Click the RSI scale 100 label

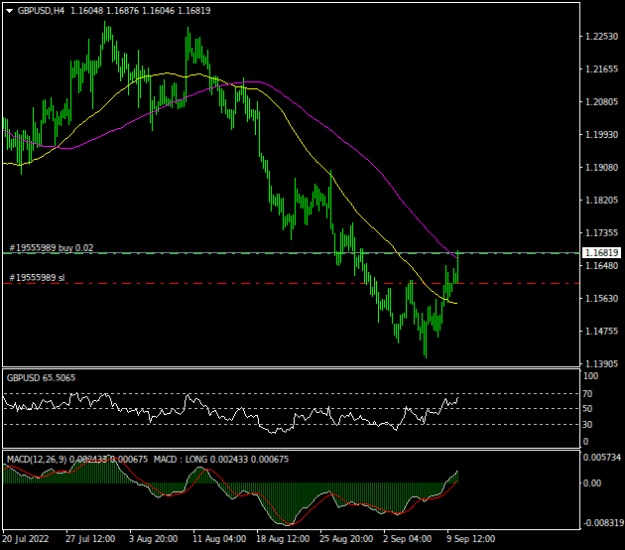tap(590, 376)
